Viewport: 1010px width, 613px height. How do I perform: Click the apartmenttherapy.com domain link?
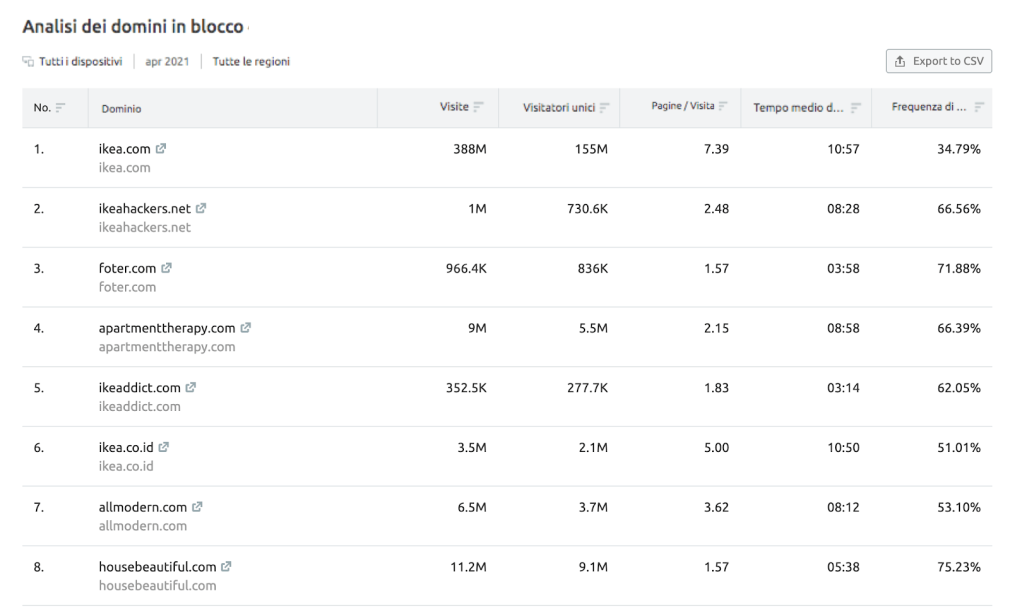coord(167,328)
